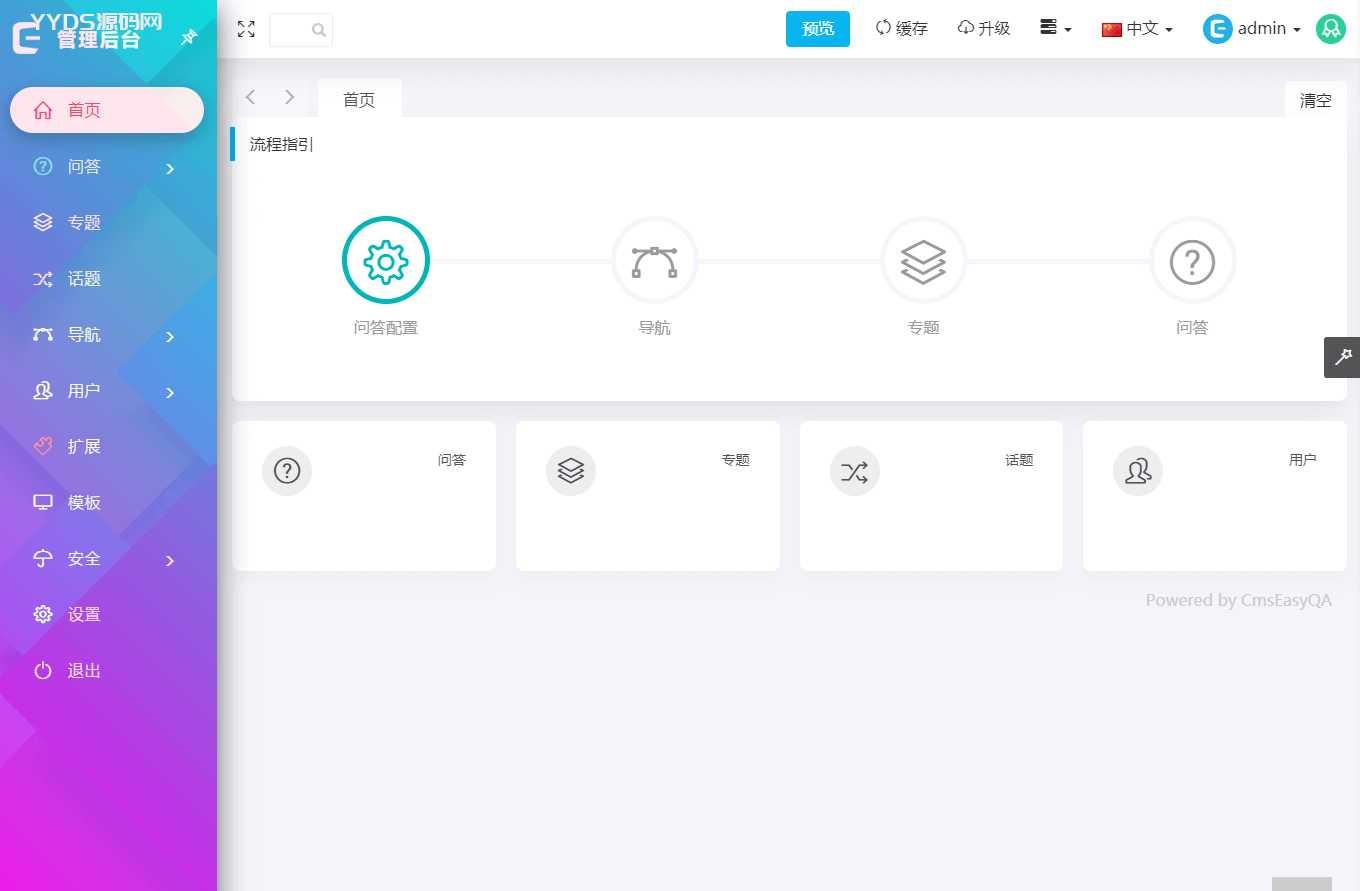Click the search input field at top left

[297, 29]
